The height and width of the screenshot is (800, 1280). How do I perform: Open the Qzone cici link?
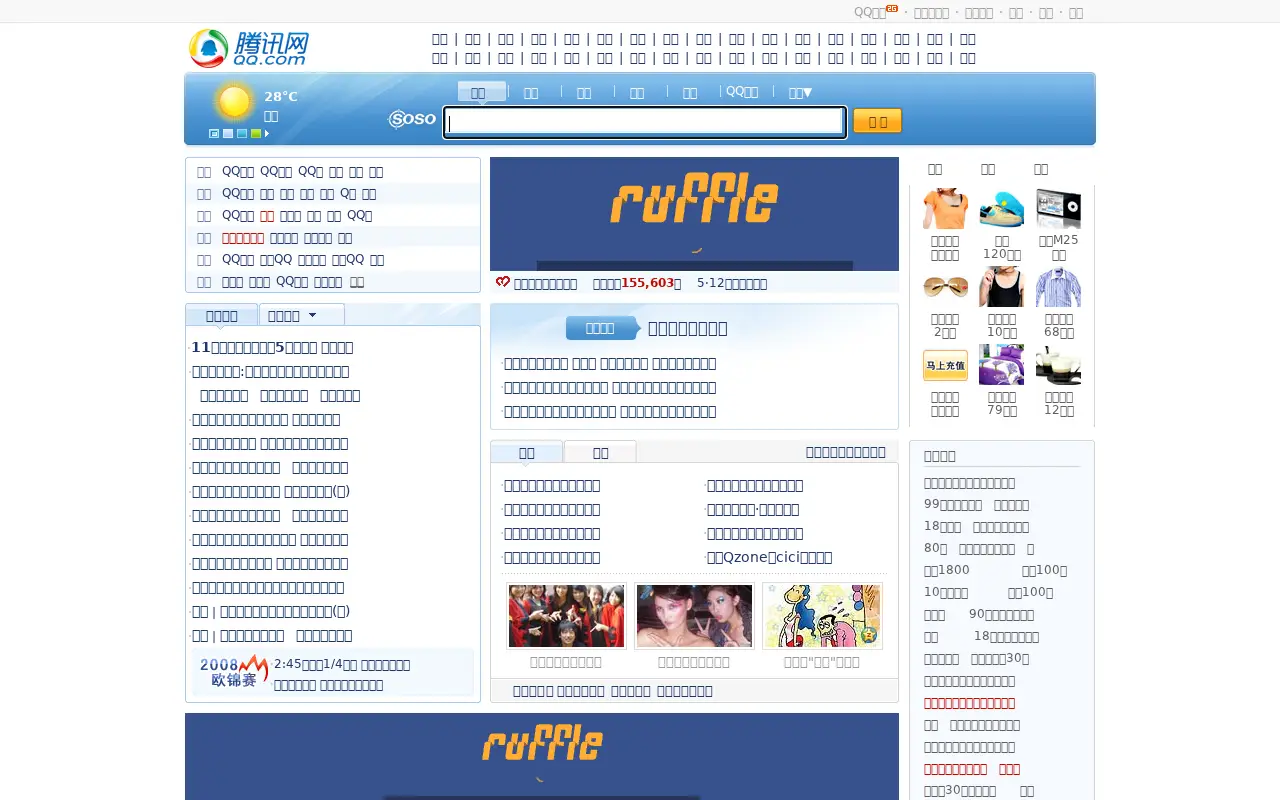point(769,557)
